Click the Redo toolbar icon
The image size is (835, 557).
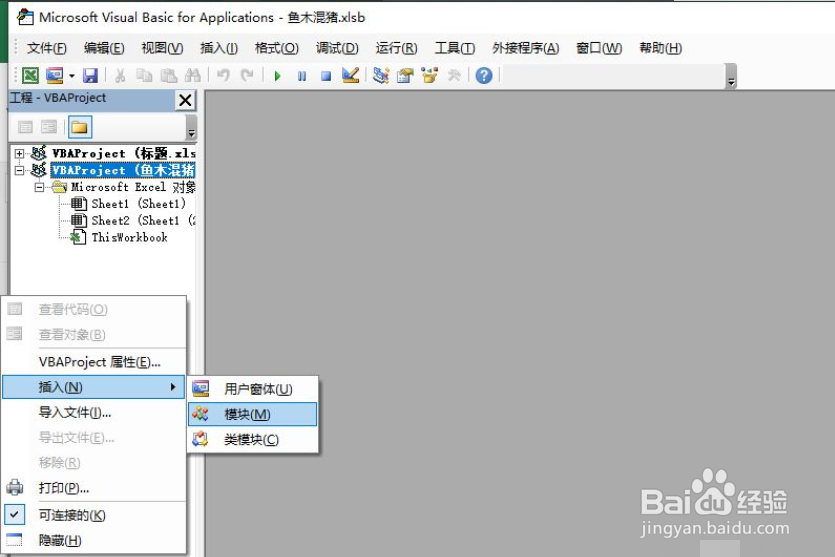(x=247, y=76)
